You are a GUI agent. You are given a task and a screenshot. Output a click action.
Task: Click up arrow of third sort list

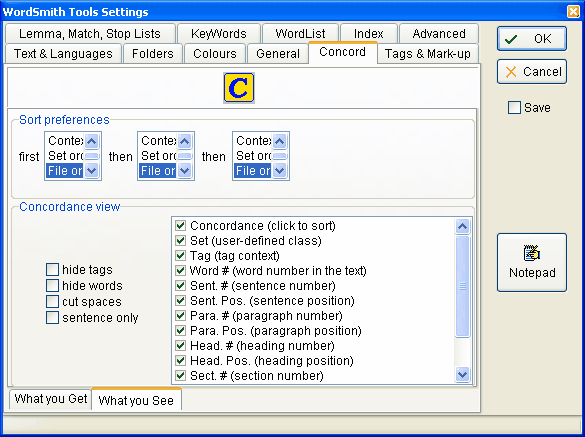click(280, 141)
